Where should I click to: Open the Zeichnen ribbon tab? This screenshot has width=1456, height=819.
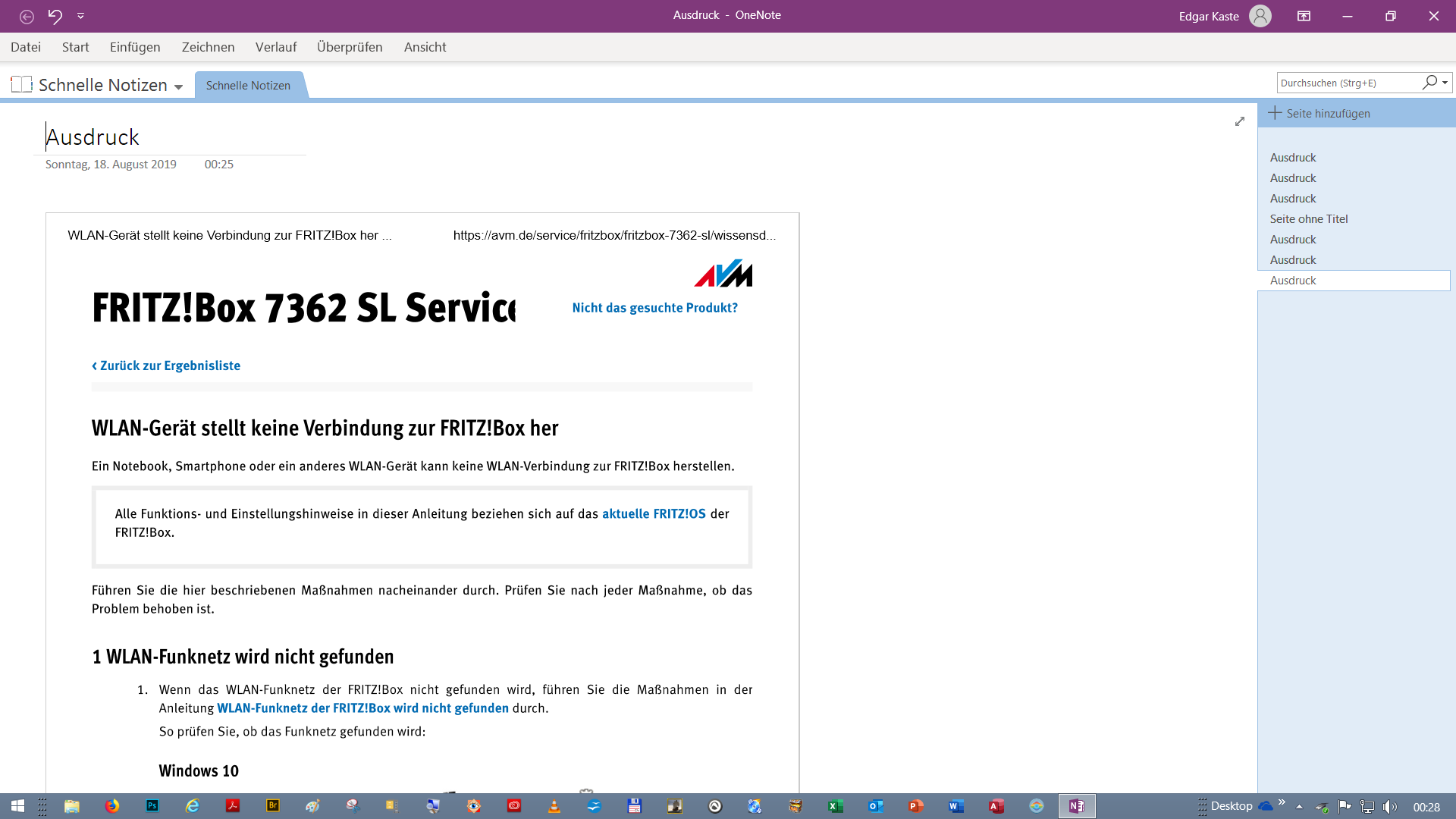208,47
